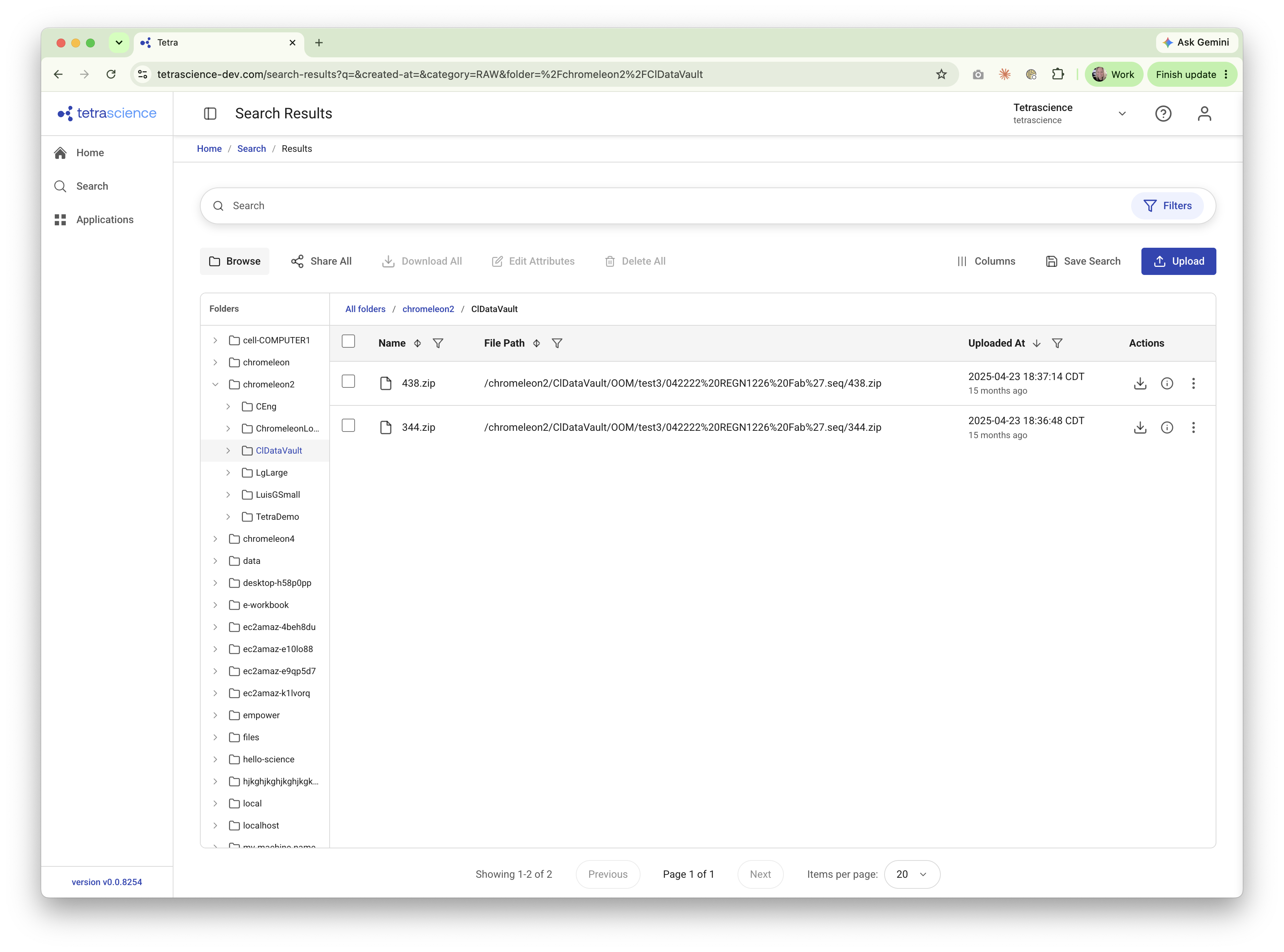This screenshot has height=952, width=1284.
Task: Check the 438.zip row checkbox
Action: pyautogui.click(x=348, y=382)
